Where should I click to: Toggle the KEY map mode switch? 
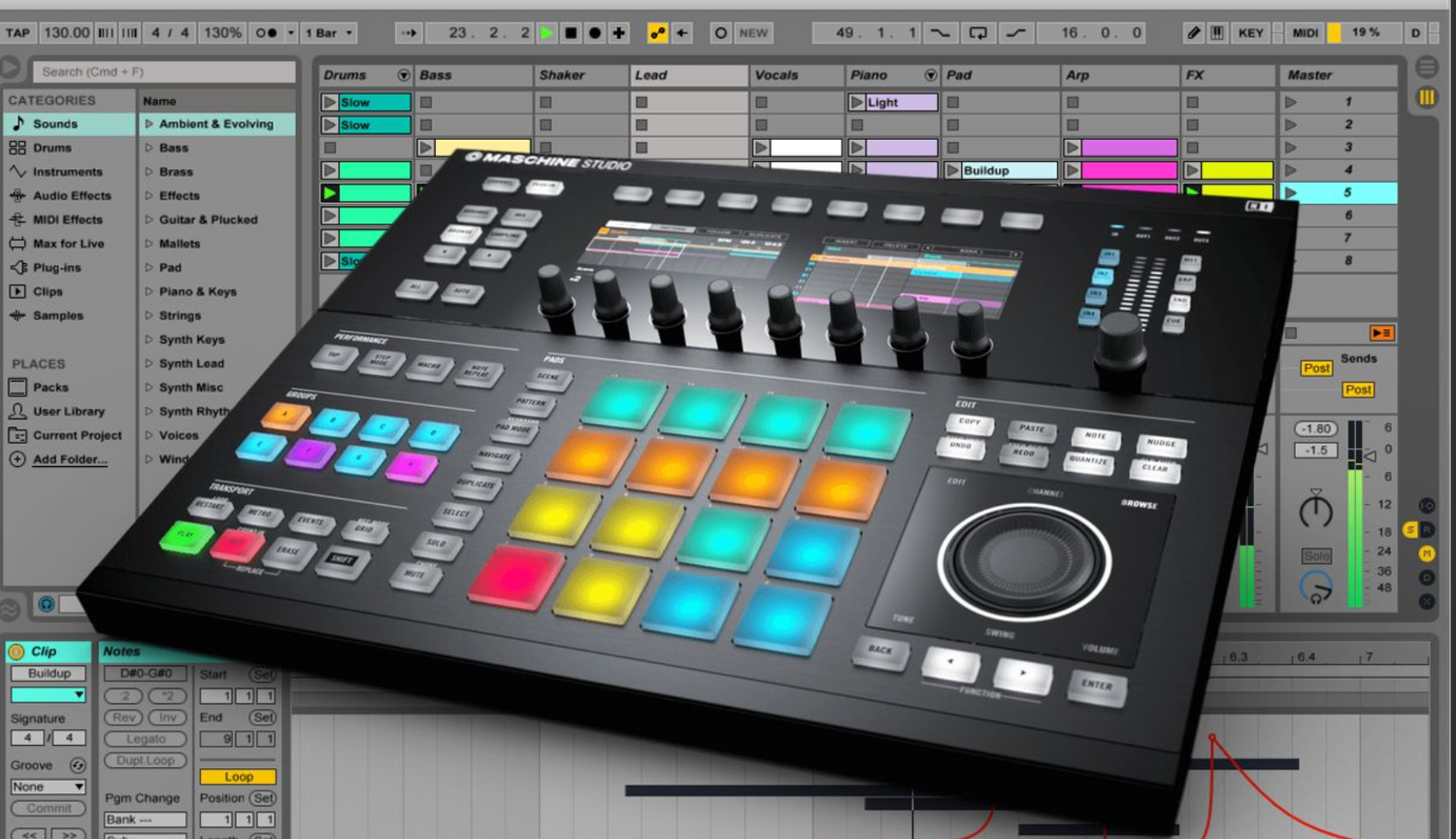coord(1250,33)
